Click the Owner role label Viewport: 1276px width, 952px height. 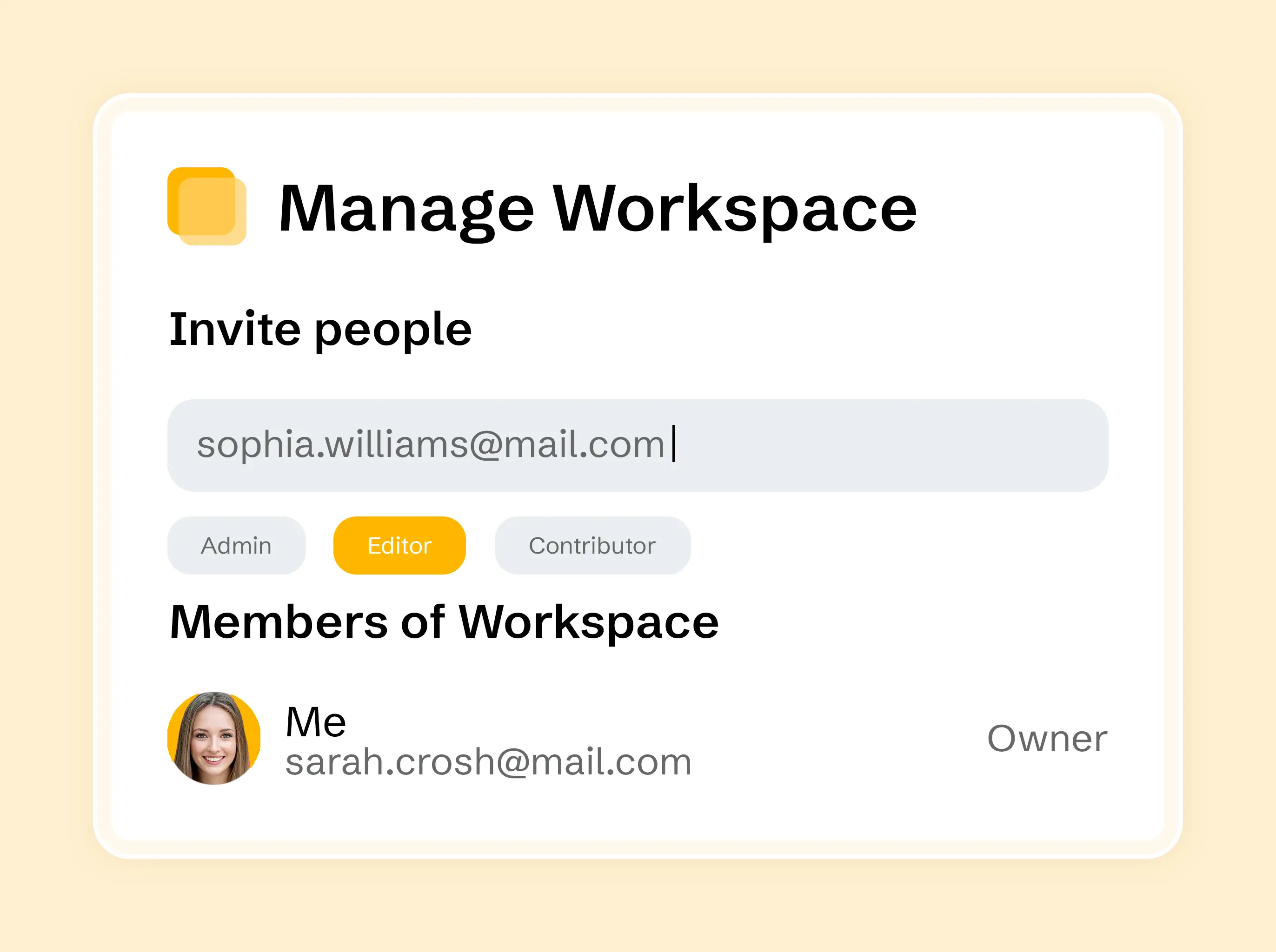(1047, 738)
